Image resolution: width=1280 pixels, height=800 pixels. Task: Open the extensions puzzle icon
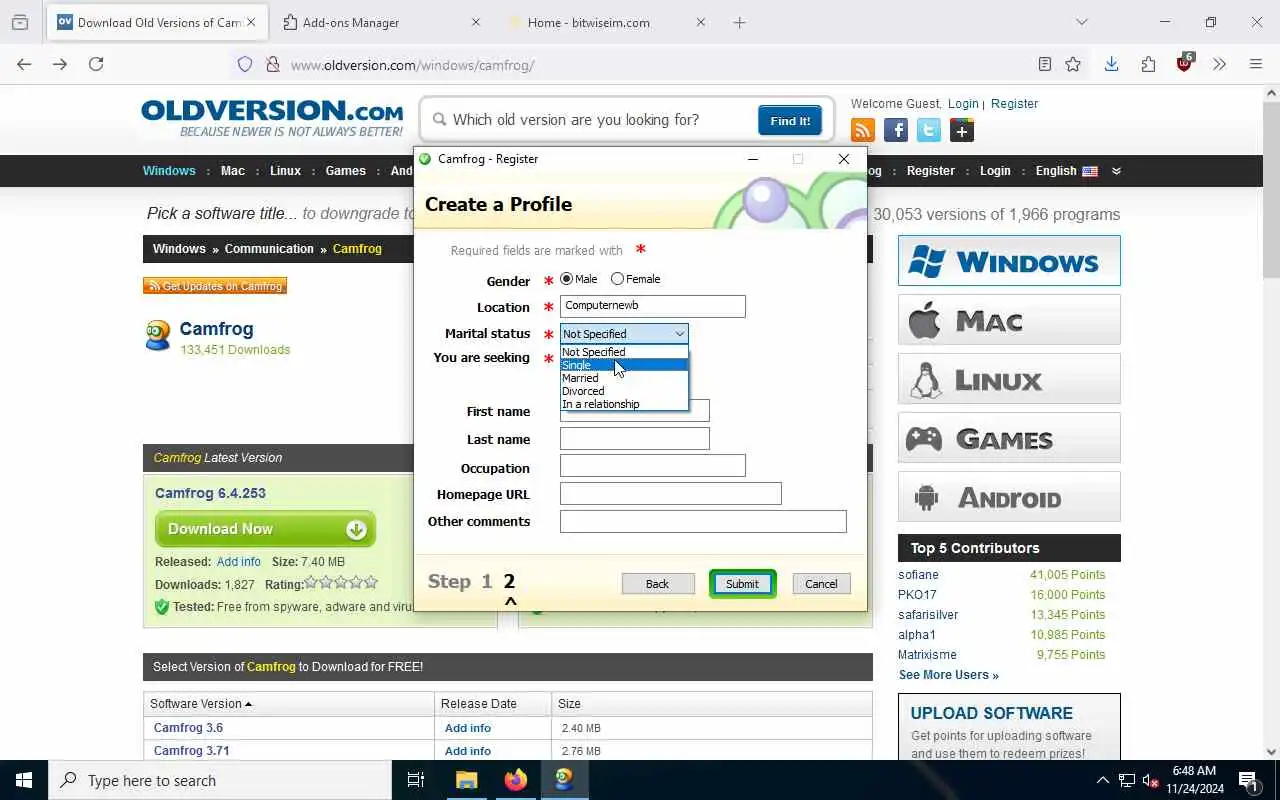point(1148,64)
